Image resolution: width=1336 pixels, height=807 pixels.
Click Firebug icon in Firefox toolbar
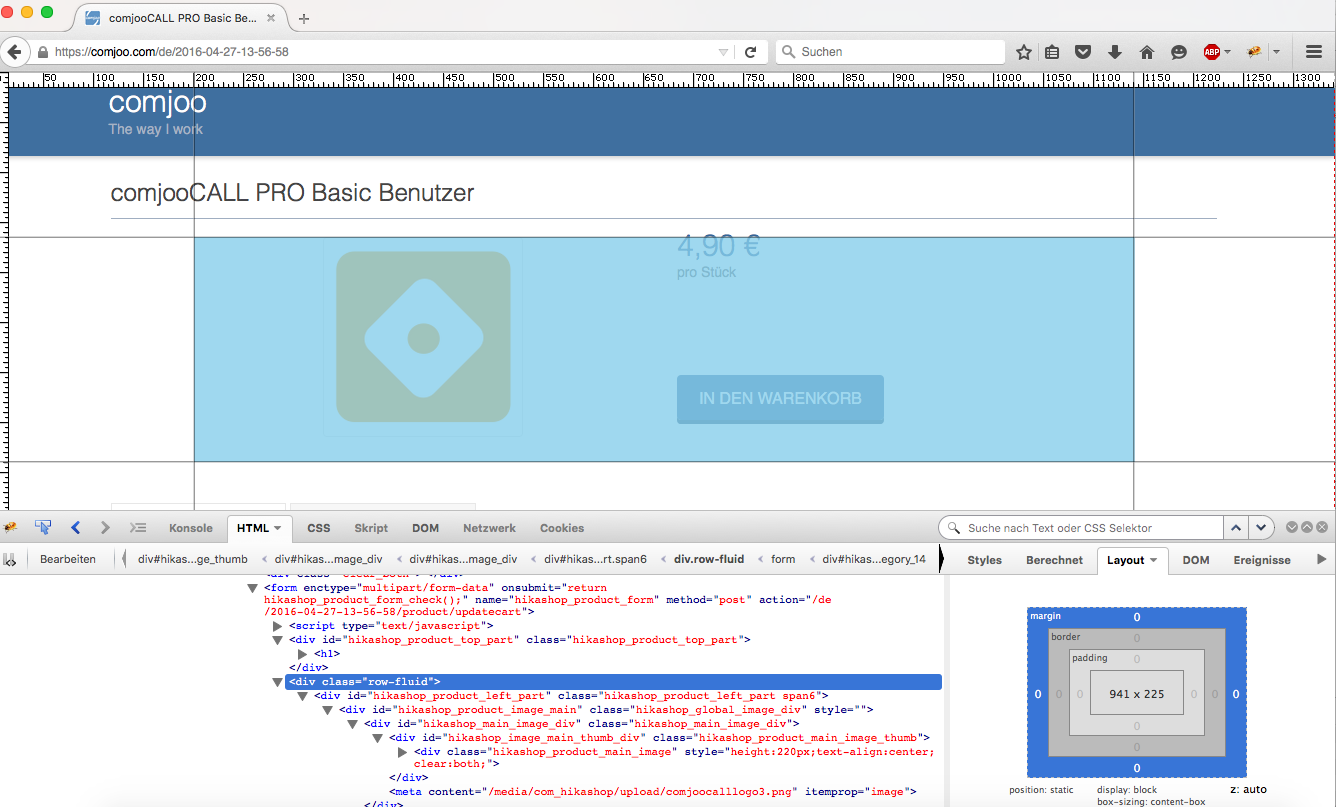(x=1254, y=52)
